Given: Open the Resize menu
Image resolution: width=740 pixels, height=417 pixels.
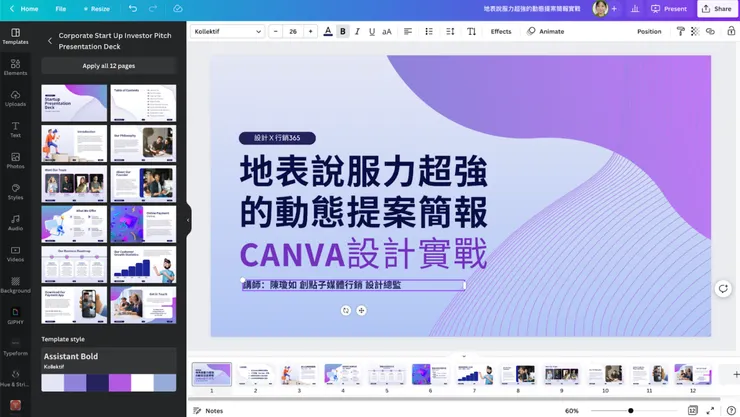Looking at the screenshot, I should pos(96,8).
